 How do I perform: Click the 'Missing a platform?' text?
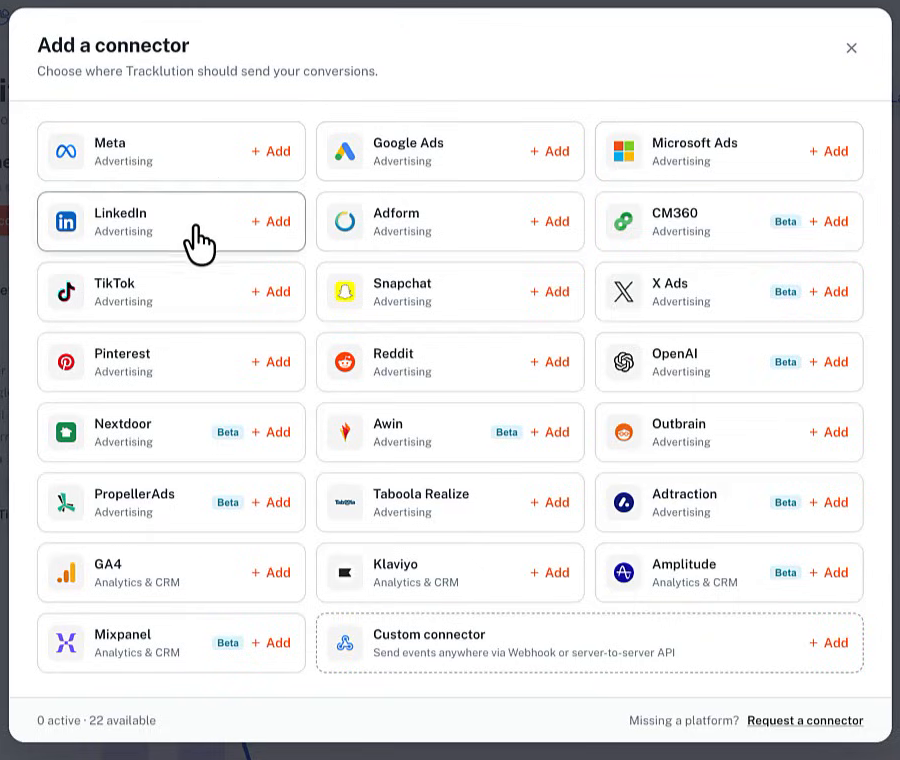(684, 721)
